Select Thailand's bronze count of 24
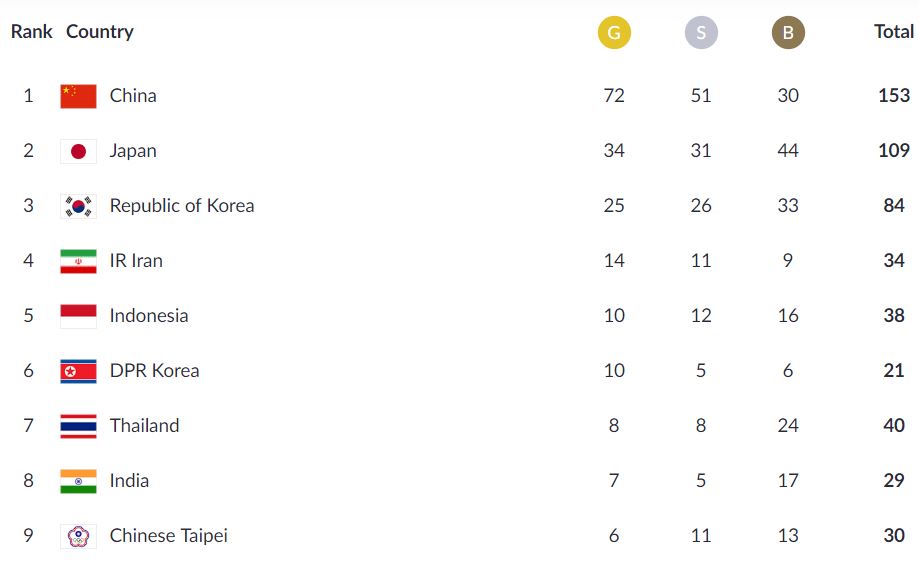Viewport: 919px width, 565px height. (x=788, y=426)
